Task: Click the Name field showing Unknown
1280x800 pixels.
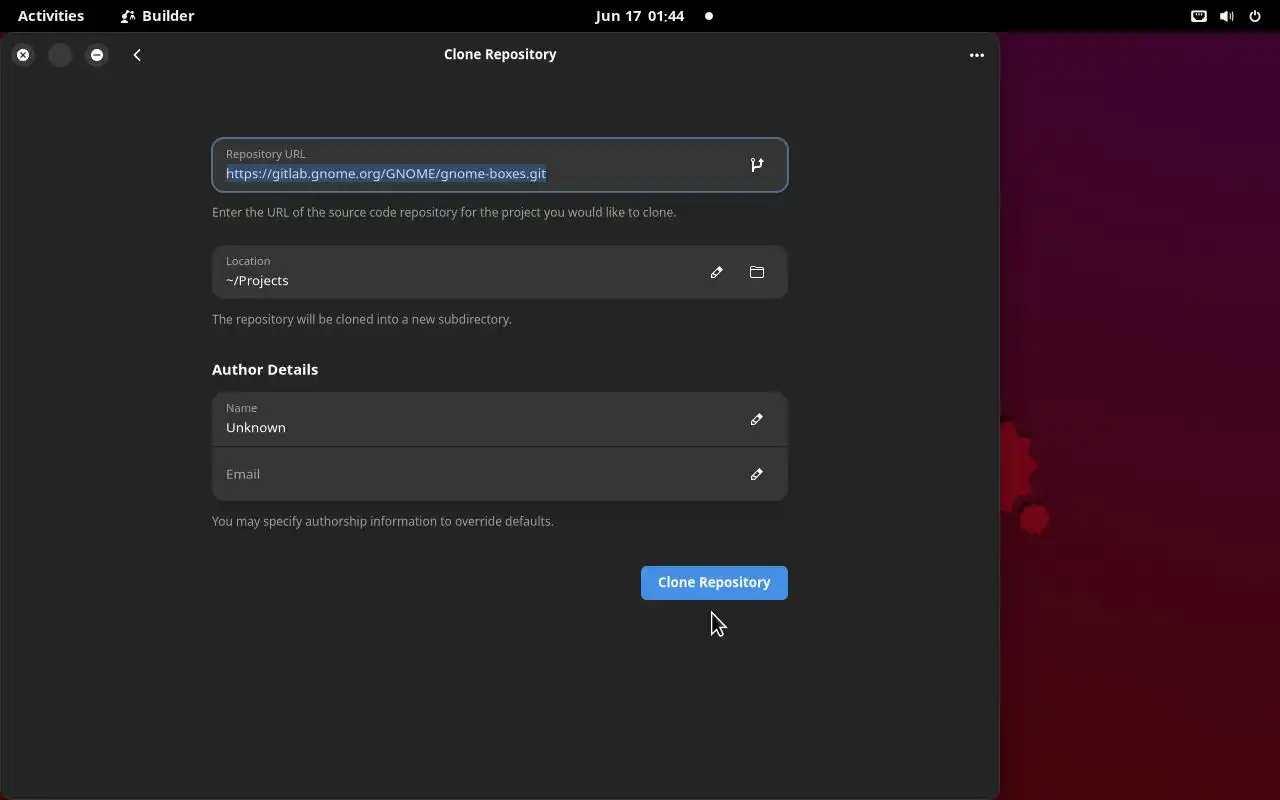Action: pos(500,419)
